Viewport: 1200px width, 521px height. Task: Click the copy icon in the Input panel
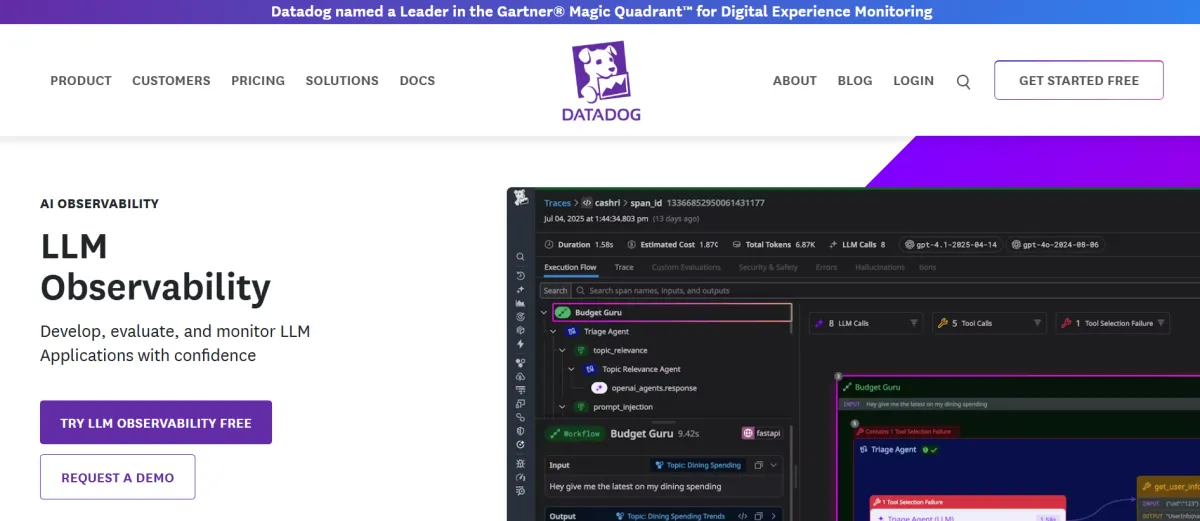pyautogui.click(x=759, y=465)
